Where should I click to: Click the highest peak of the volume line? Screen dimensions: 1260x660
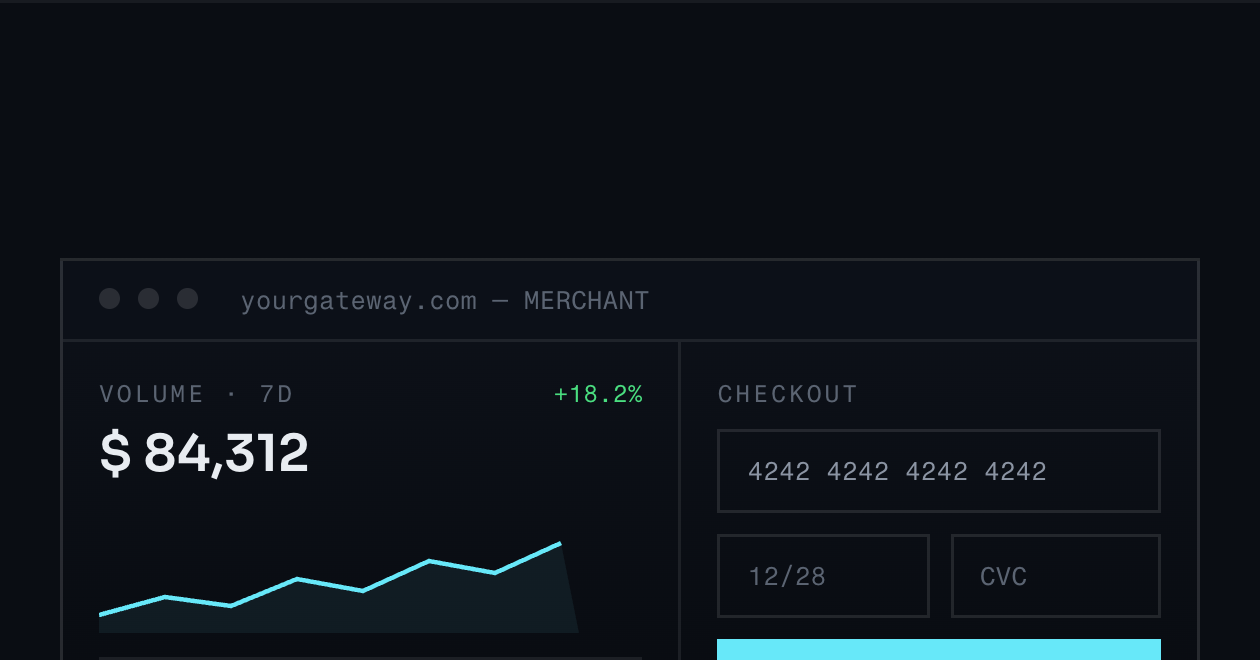click(560, 543)
